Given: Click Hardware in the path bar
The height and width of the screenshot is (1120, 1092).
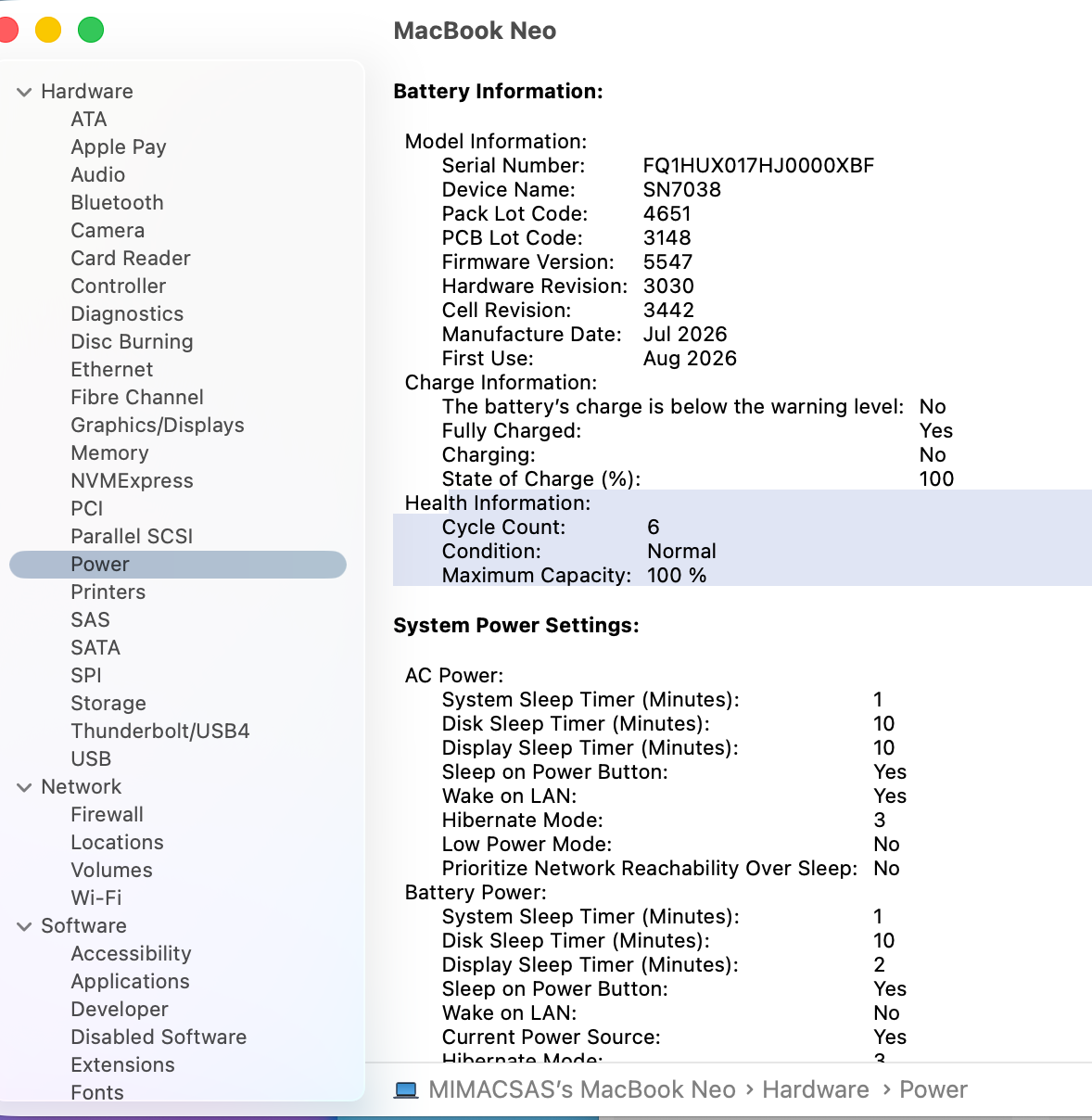Looking at the screenshot, I should 816,1090.
